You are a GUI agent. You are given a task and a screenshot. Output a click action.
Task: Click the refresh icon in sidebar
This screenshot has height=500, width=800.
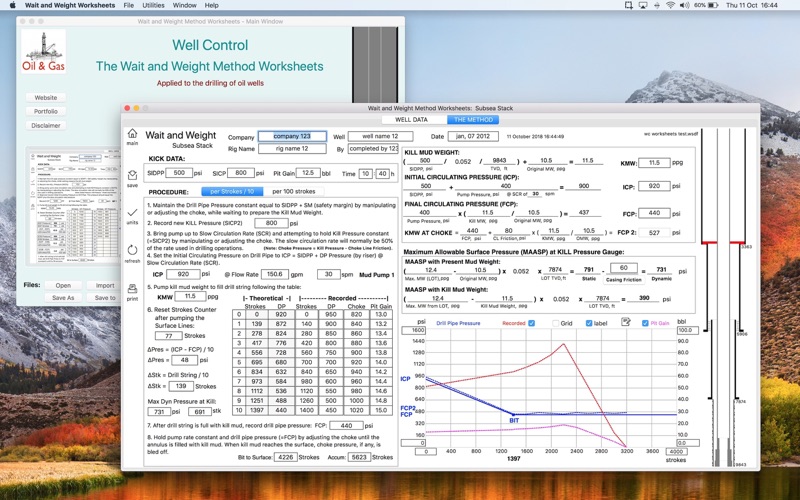132,250
